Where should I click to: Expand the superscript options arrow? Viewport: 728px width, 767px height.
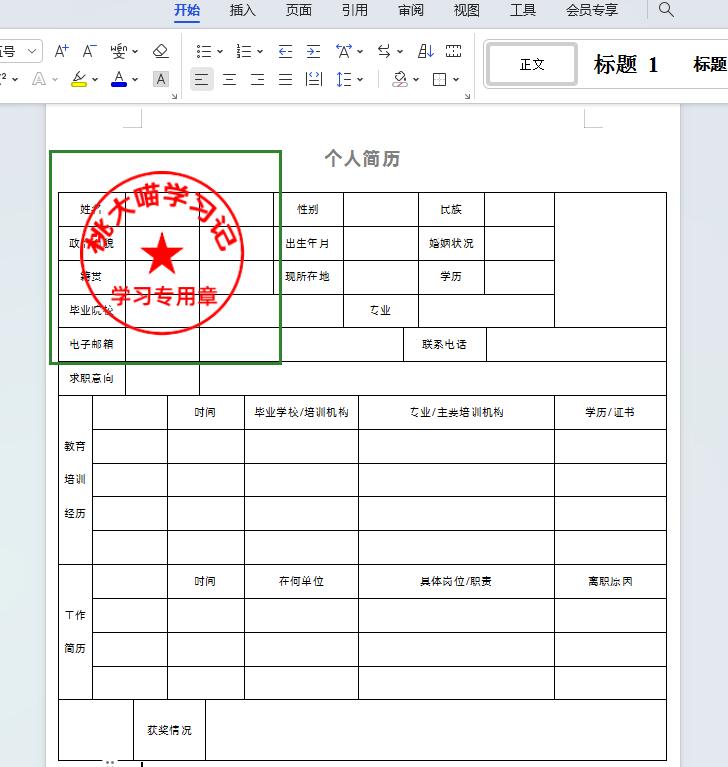15,79
